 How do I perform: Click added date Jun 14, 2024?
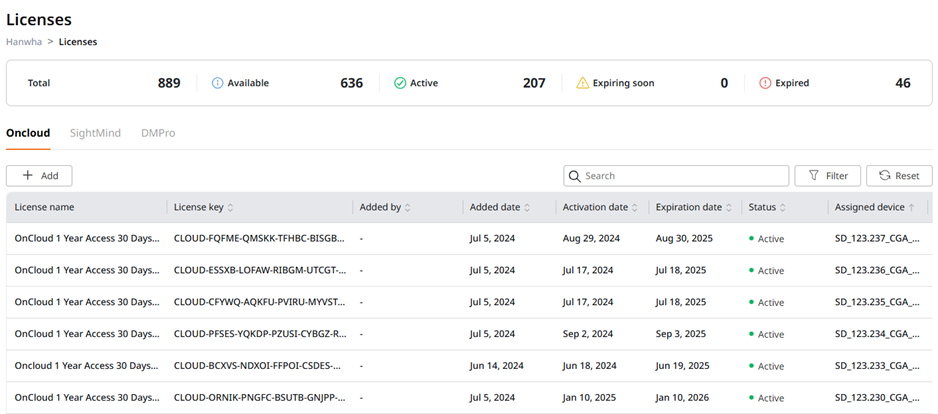coord(497,366)
